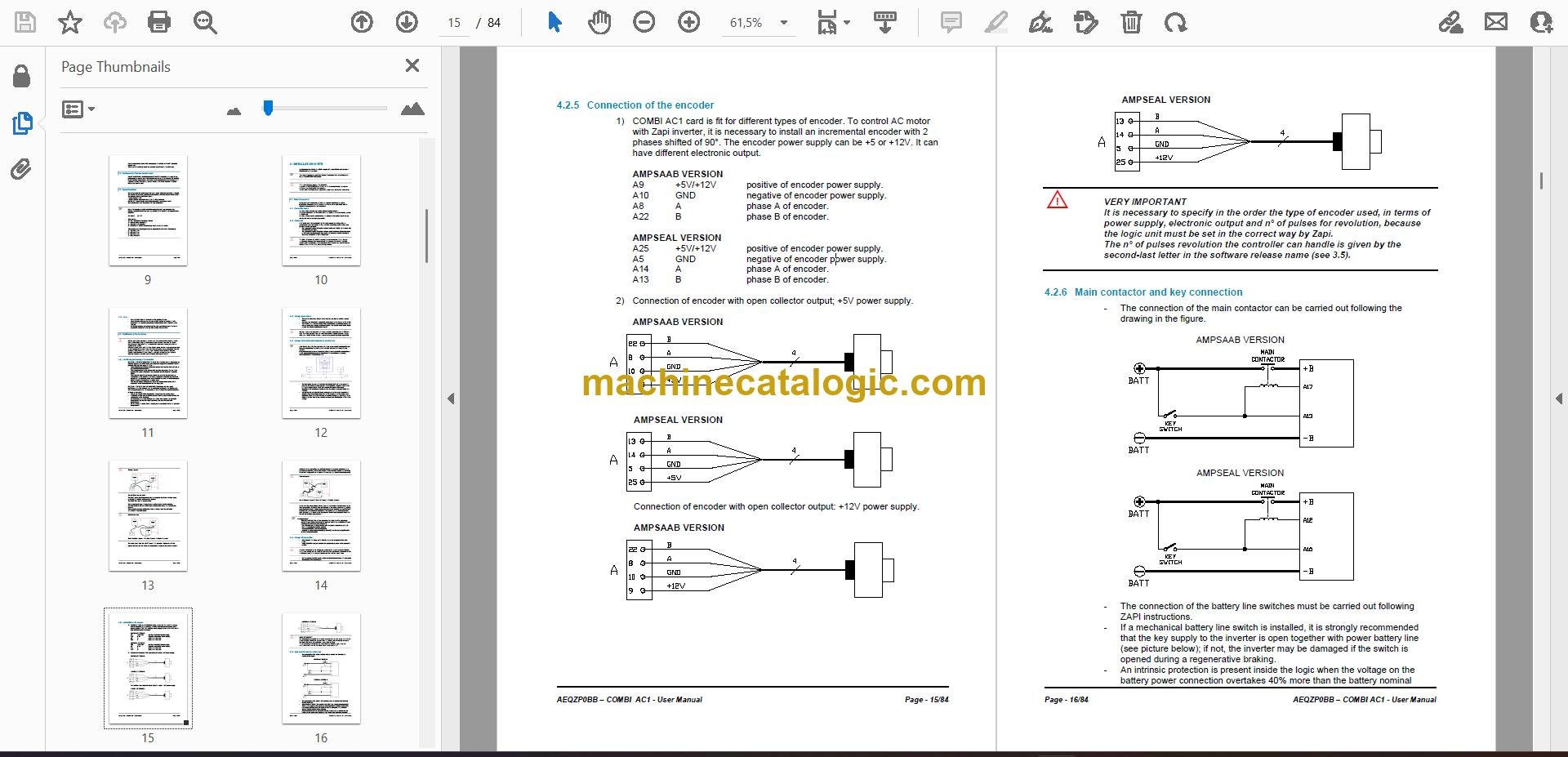Select page 9 thumbnail
Viewport: 1568px width, 757px height.
click(x=148, y=210)
